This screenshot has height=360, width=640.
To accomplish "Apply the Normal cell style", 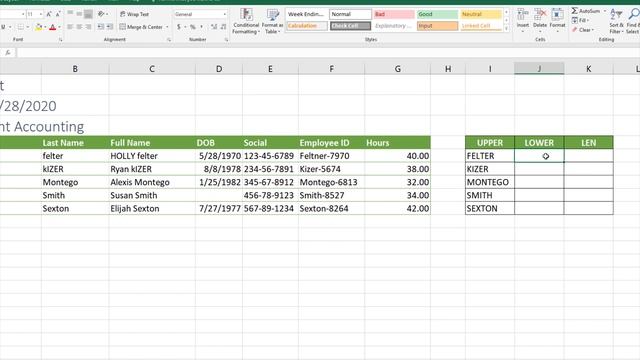I will 350,14.
